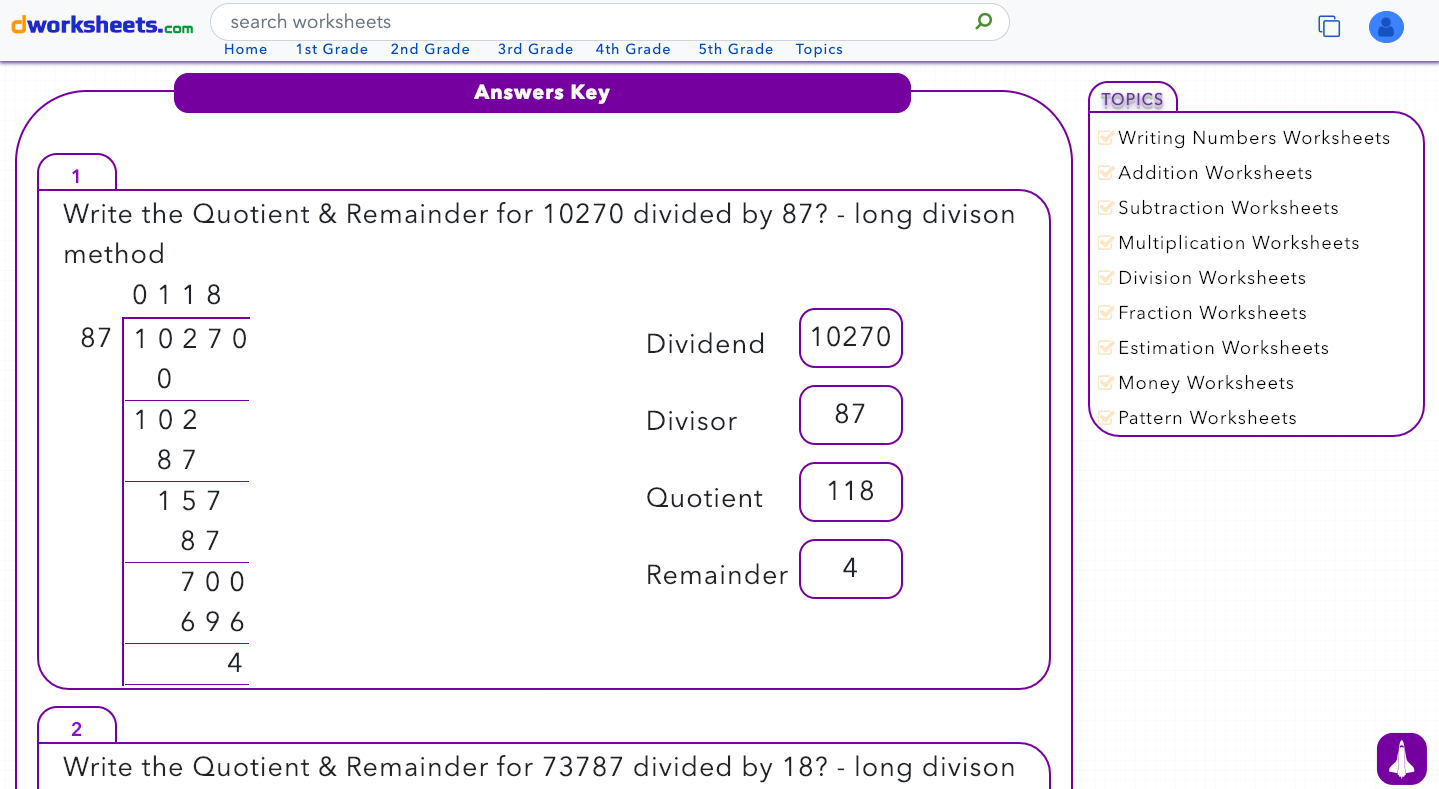
Task: Expand question 2 numbered tab
Action: point(77,728)
